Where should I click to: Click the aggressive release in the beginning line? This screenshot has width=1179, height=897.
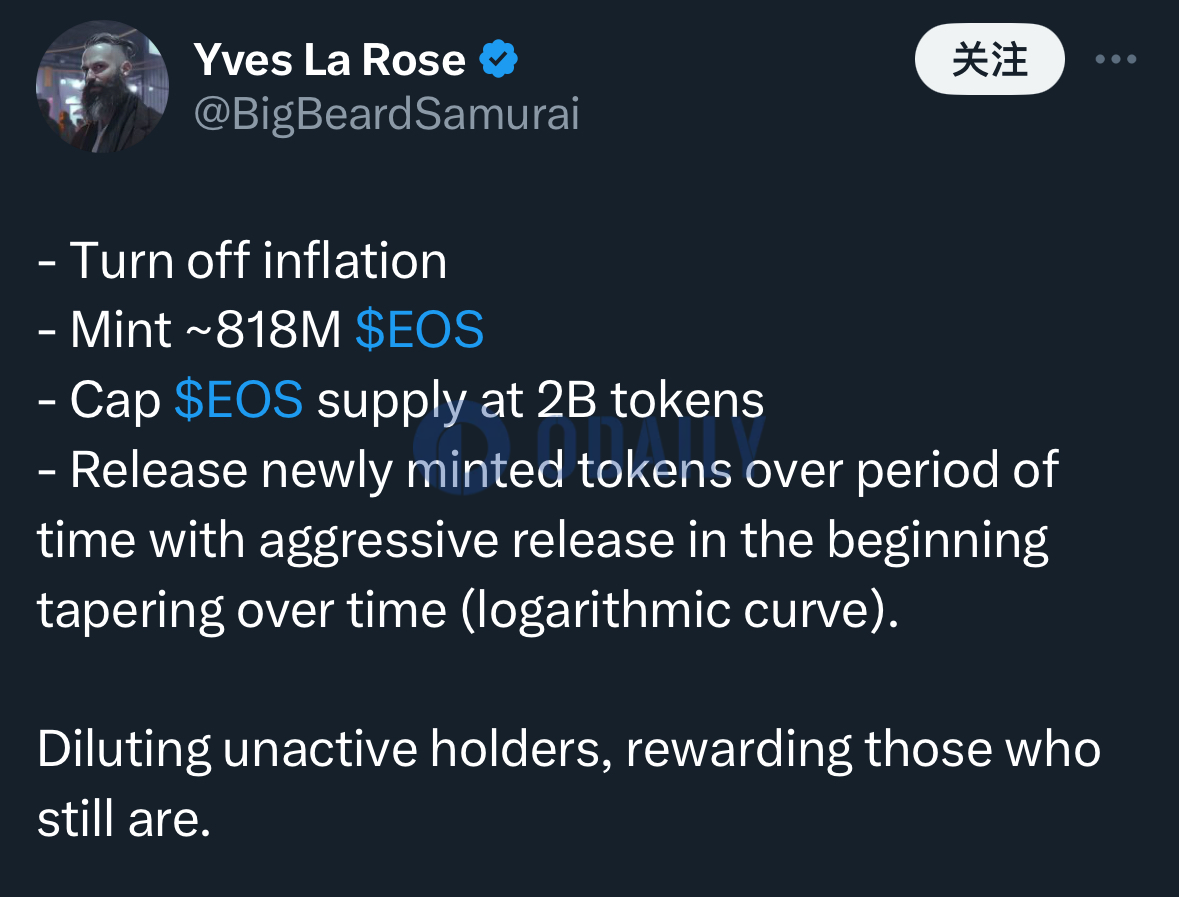542,541
